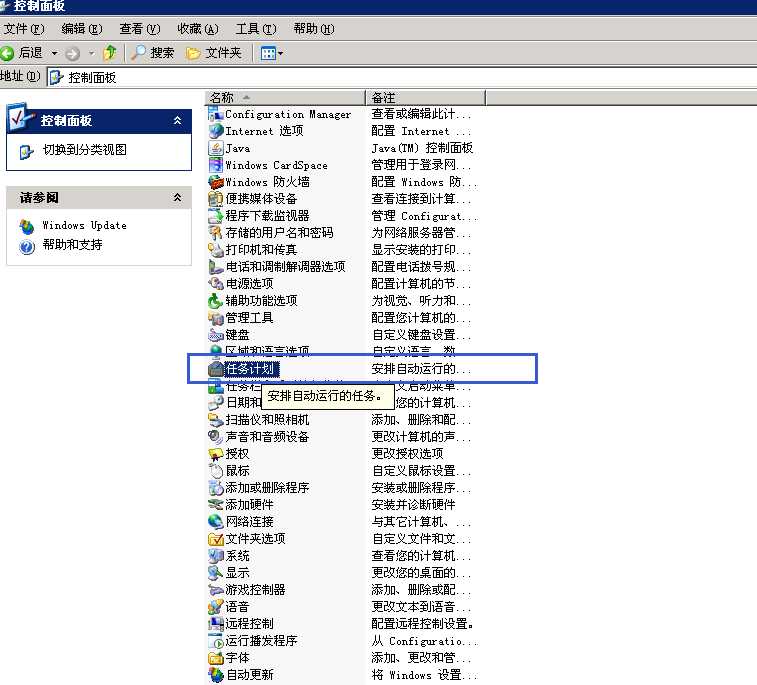Click the 运行播发程序 icon
Screen dimensions: 757x685
(x=215, y=641)
